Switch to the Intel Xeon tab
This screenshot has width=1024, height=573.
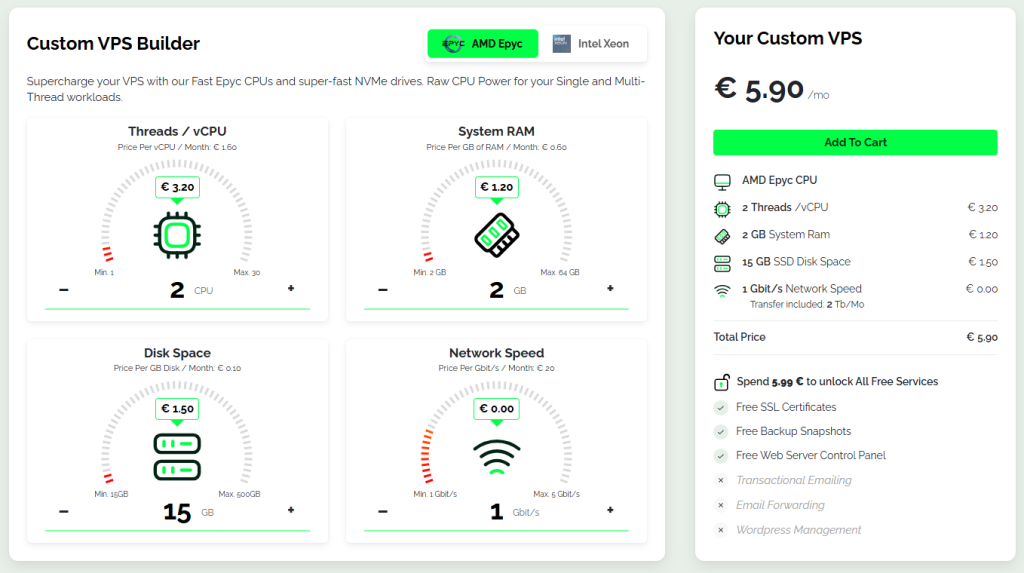(592, 44)
